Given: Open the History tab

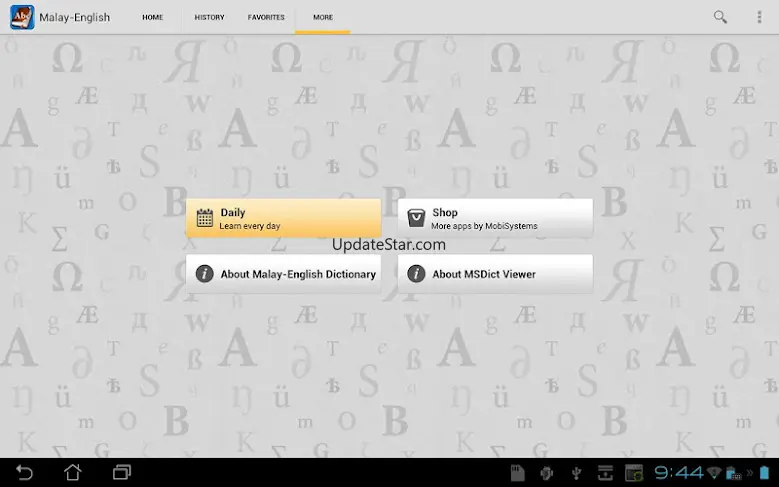Looking at the screenshot, I should 209,17.
